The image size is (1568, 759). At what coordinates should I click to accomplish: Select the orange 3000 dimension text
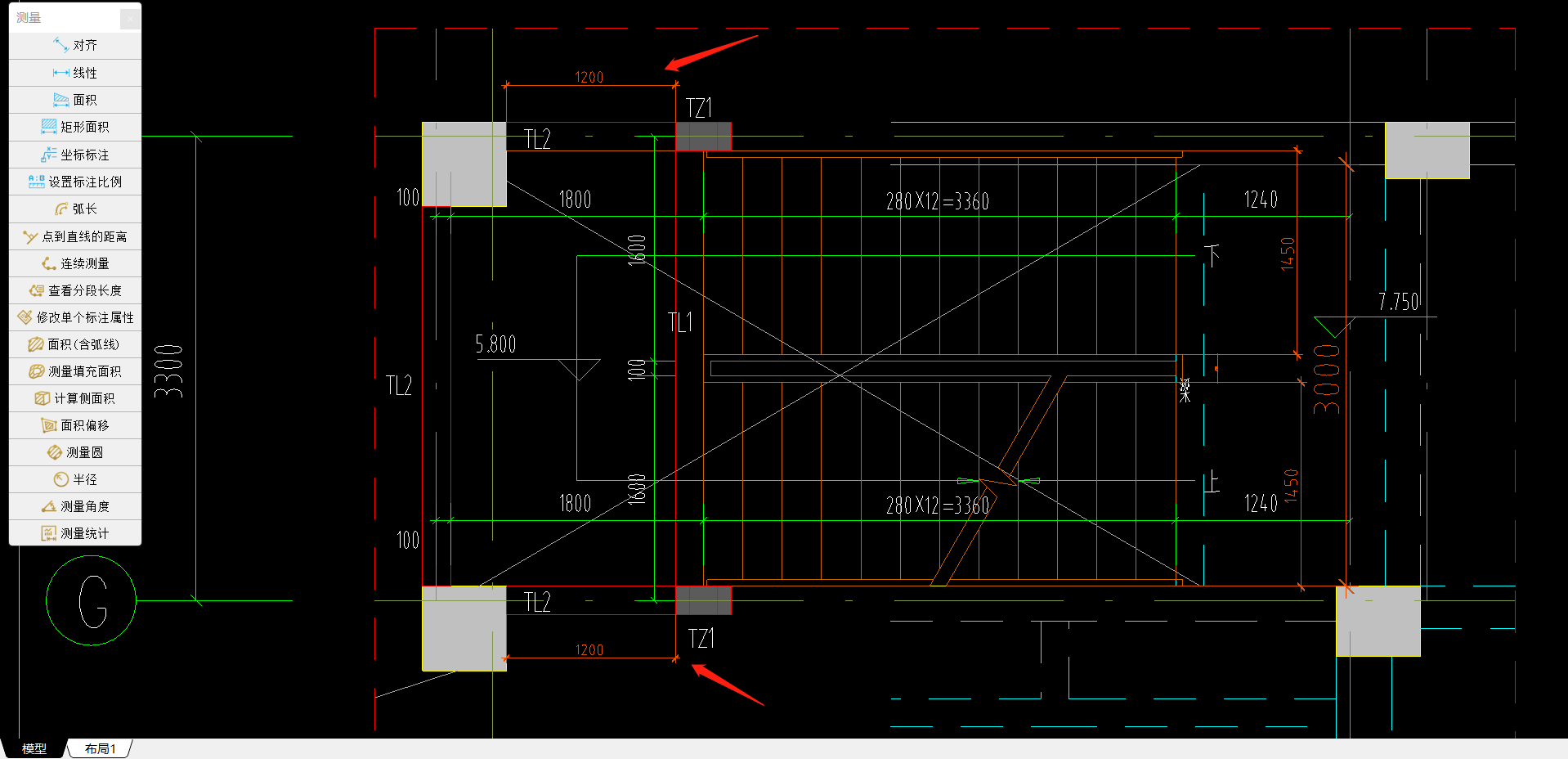point(1327,379)
